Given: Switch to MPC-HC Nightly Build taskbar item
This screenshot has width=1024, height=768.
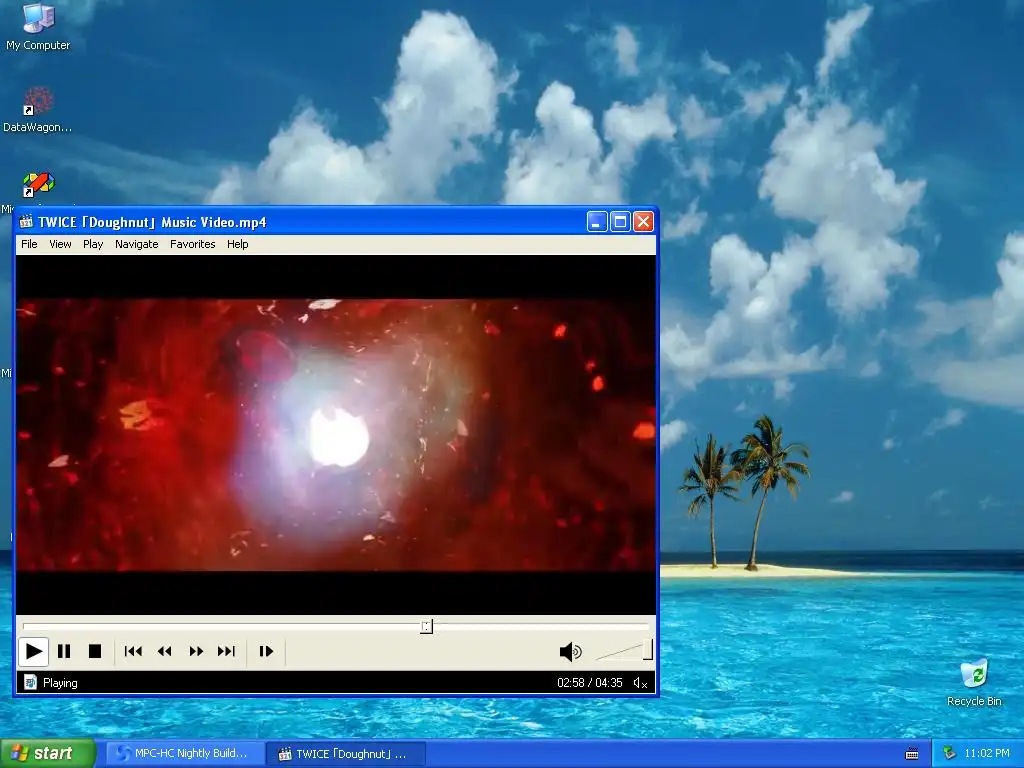Looking at the screenshot, I should (185, 754).
